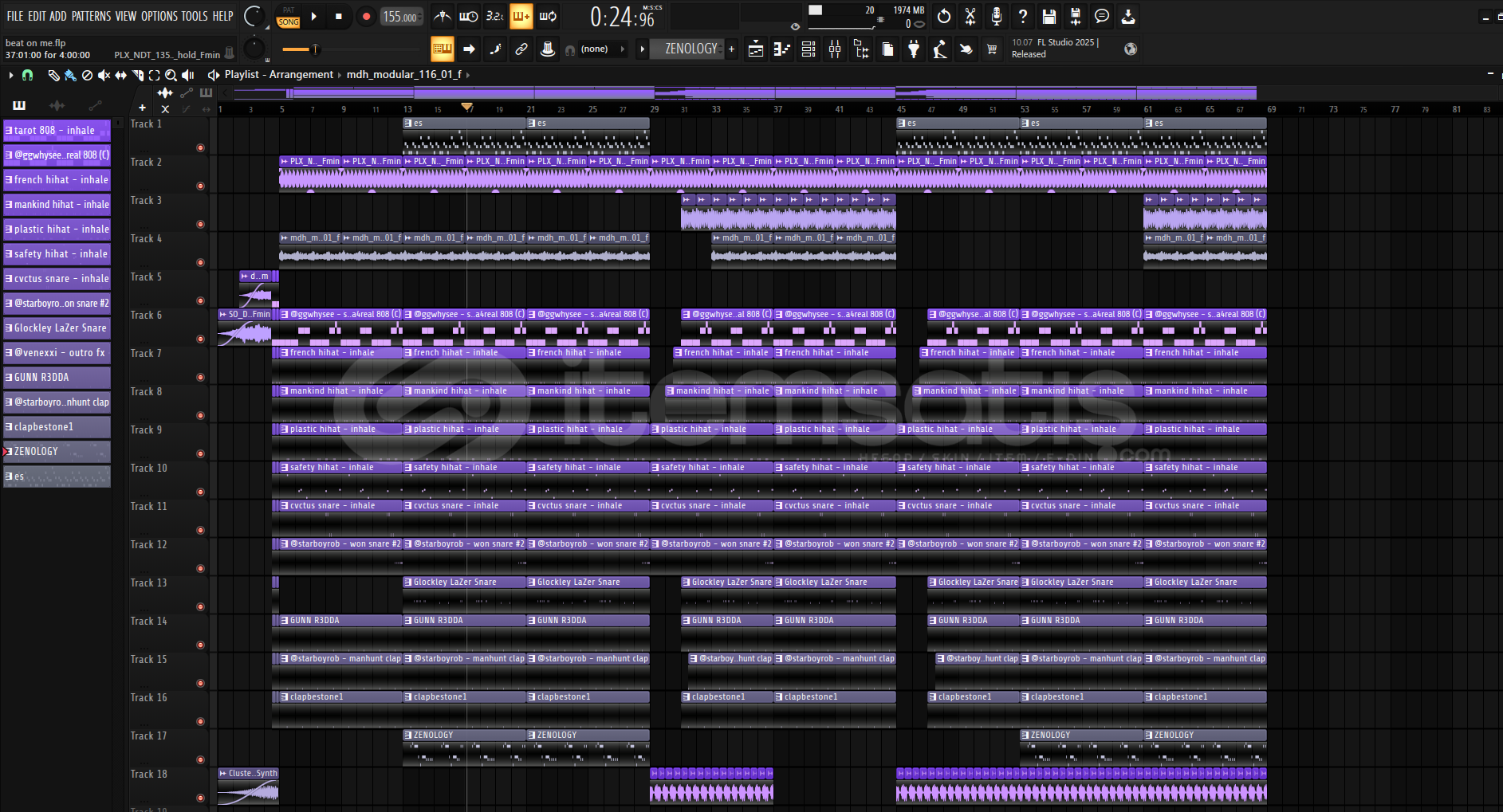Click the help question mark icon

(x=1023, y=16)
